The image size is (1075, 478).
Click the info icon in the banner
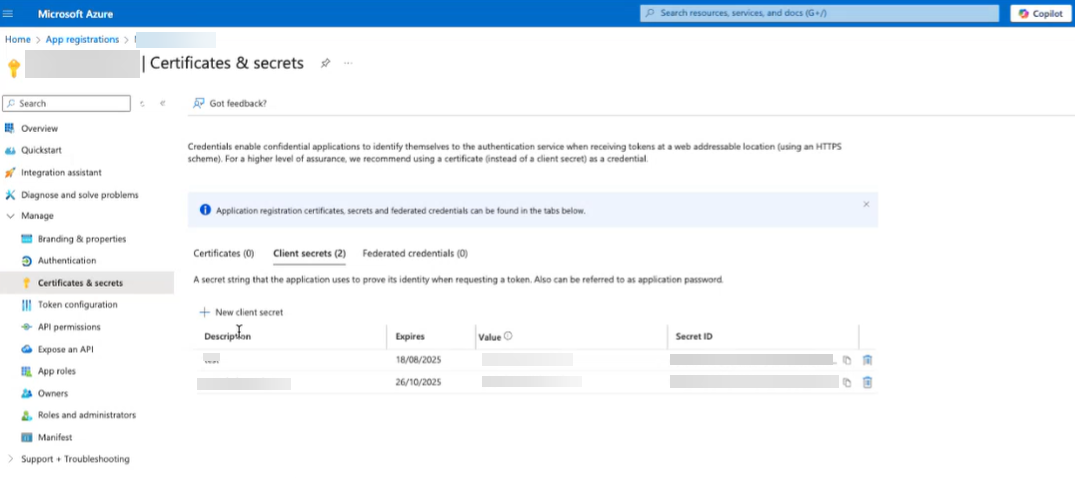(205, 210)
